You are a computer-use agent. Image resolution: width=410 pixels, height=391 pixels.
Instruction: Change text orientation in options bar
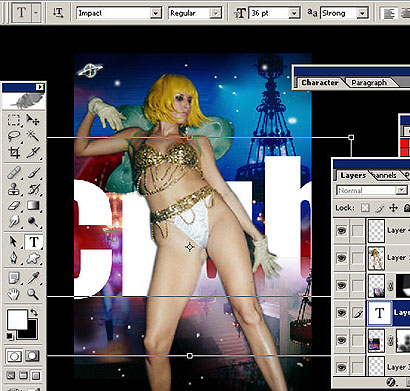pos(58,13)
